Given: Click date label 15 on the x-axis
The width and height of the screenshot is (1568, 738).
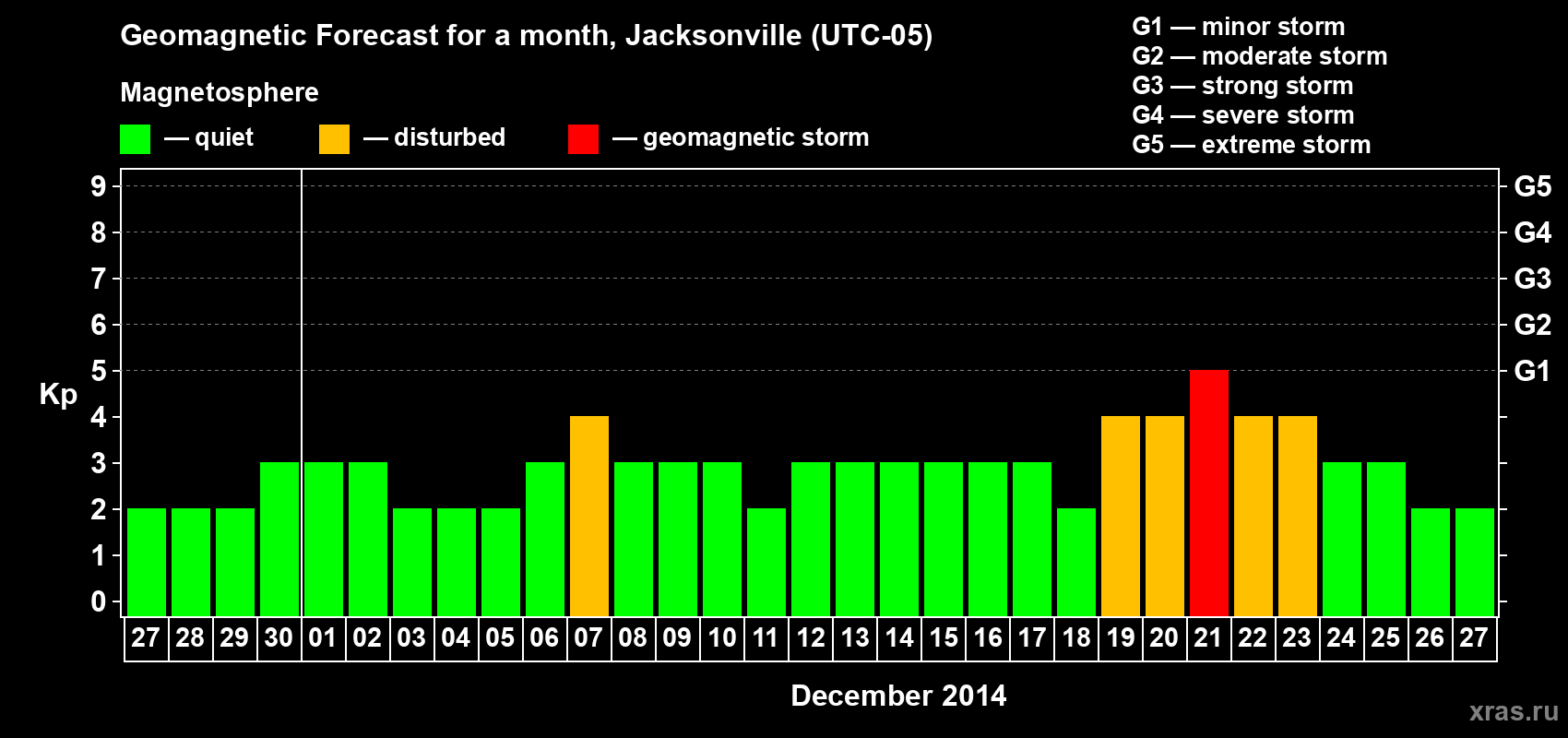Looking at the screenshot, I should pos(943,637).
